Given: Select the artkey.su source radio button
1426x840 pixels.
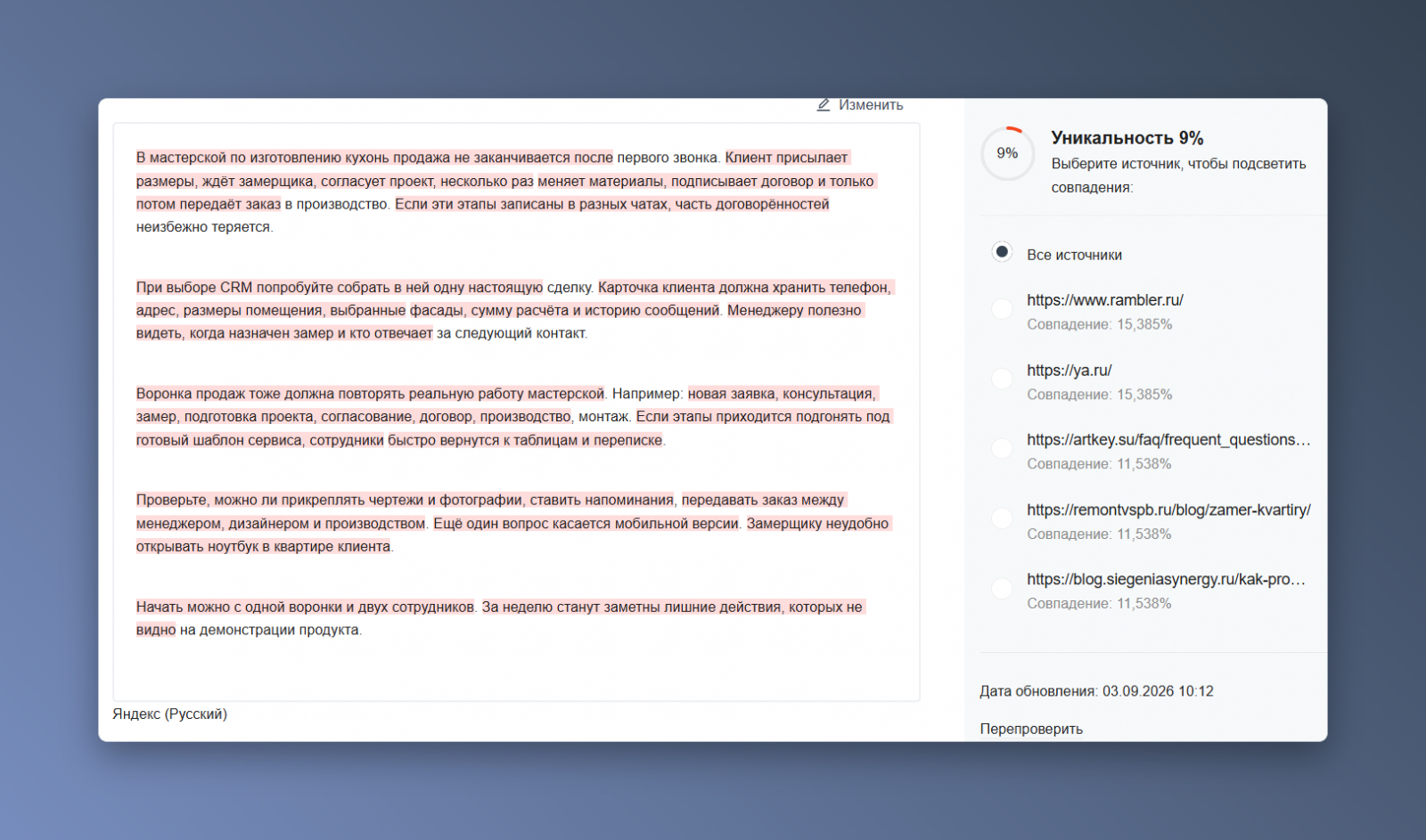Looking at the screenshot, I should [x=1002, y=448].
